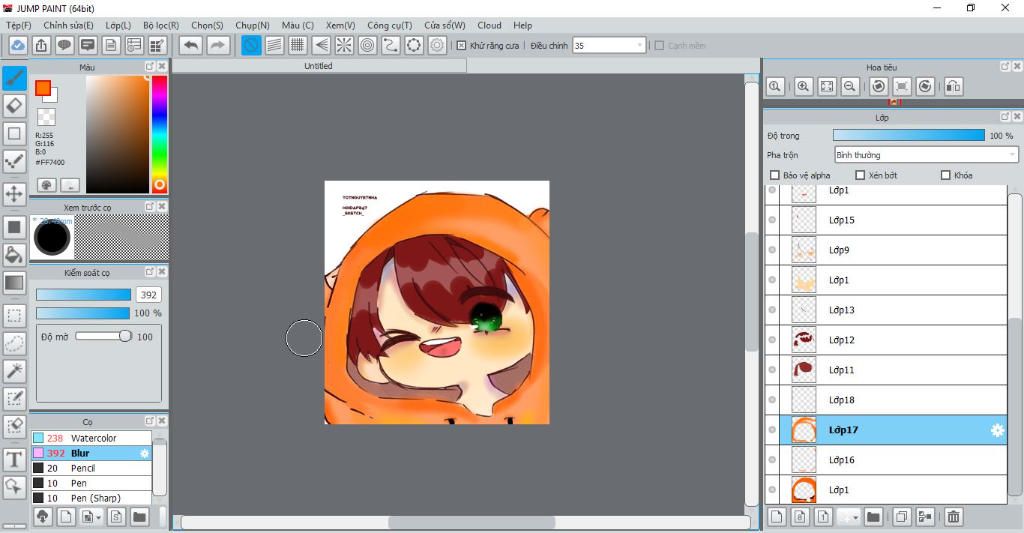Image resolution: width=1024 pixels, height=533 pixels.
Task: Click the Redo arrow in toolbar
Action: point(218,45)
